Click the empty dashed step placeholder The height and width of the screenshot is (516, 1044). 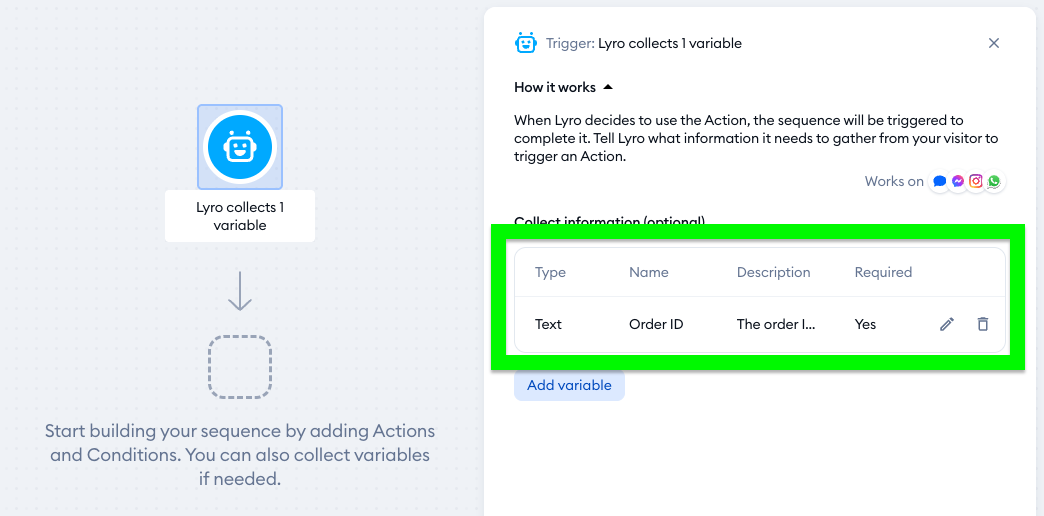tap(240, 367)
